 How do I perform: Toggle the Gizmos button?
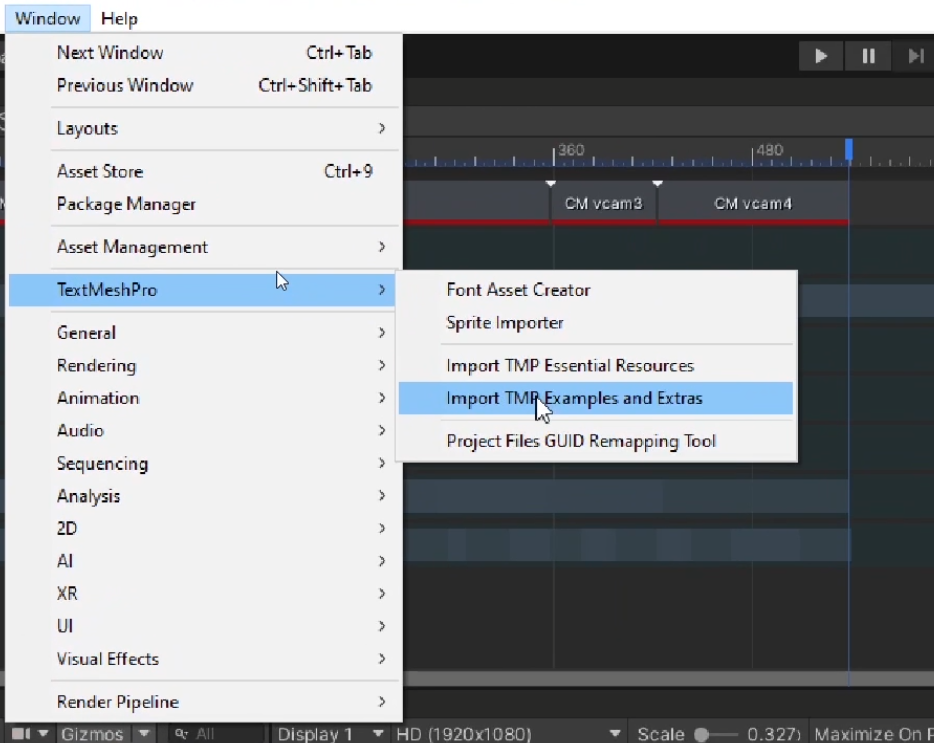pos(92,734)
